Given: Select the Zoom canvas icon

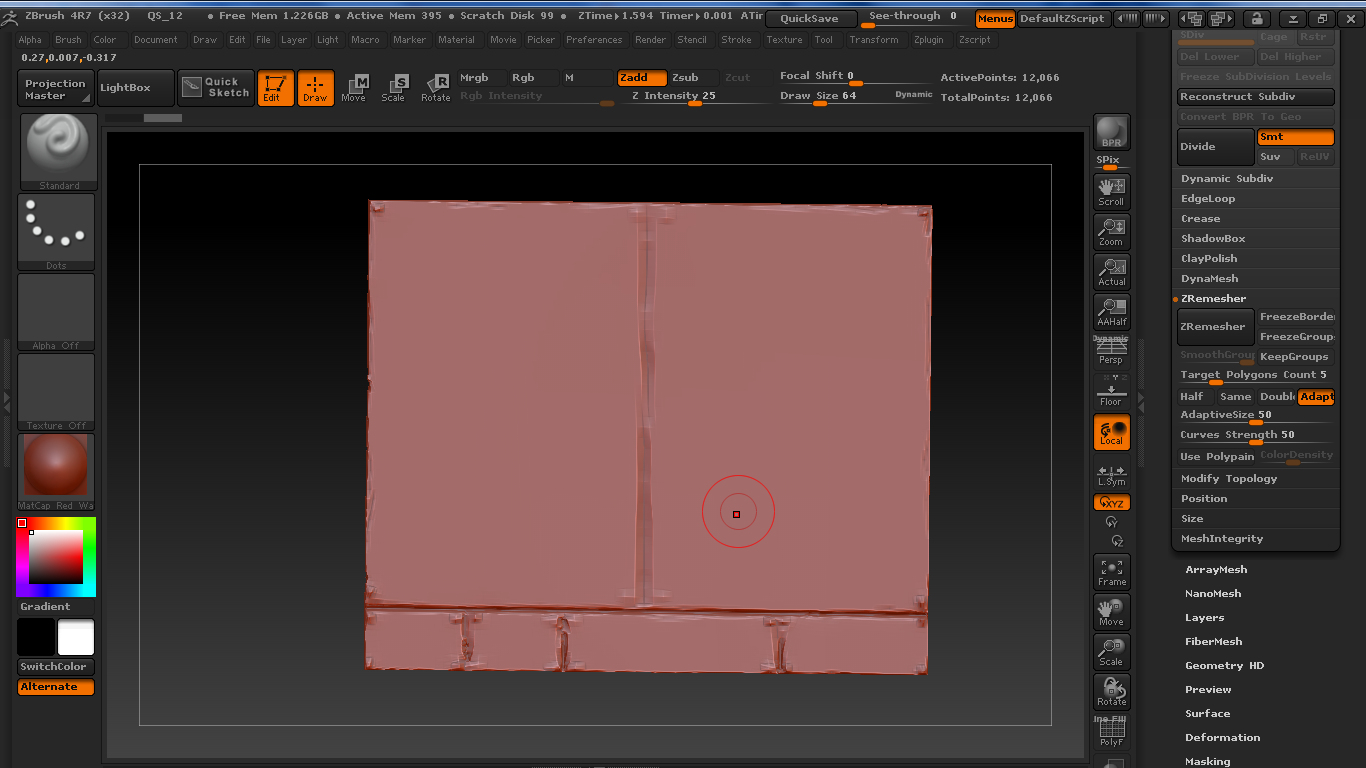Looking at the screenshot, I should (1111, 231).
